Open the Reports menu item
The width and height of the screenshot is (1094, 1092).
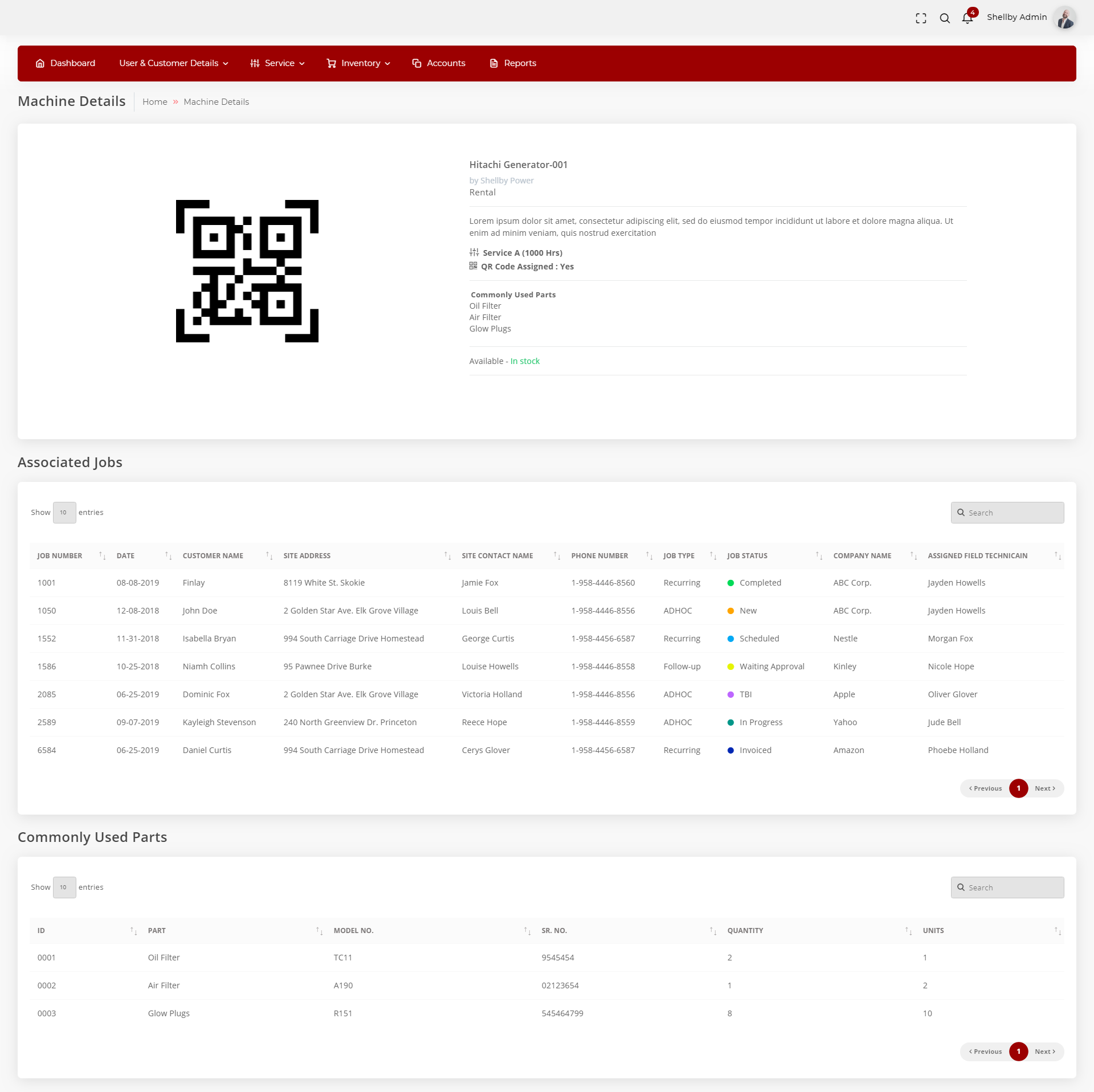(513, 63)
